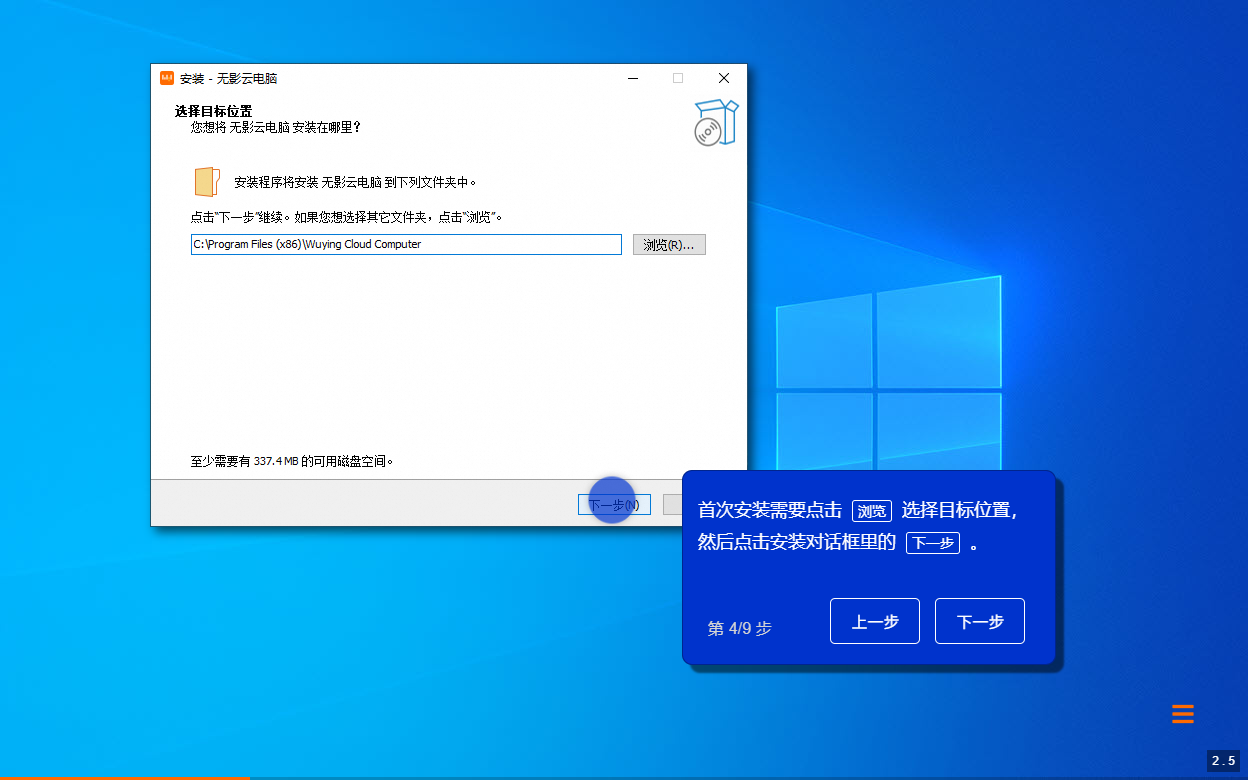Click the 2.5 indicator on the taskbar
This screenshot has width=1248, height=780.
1224,760
